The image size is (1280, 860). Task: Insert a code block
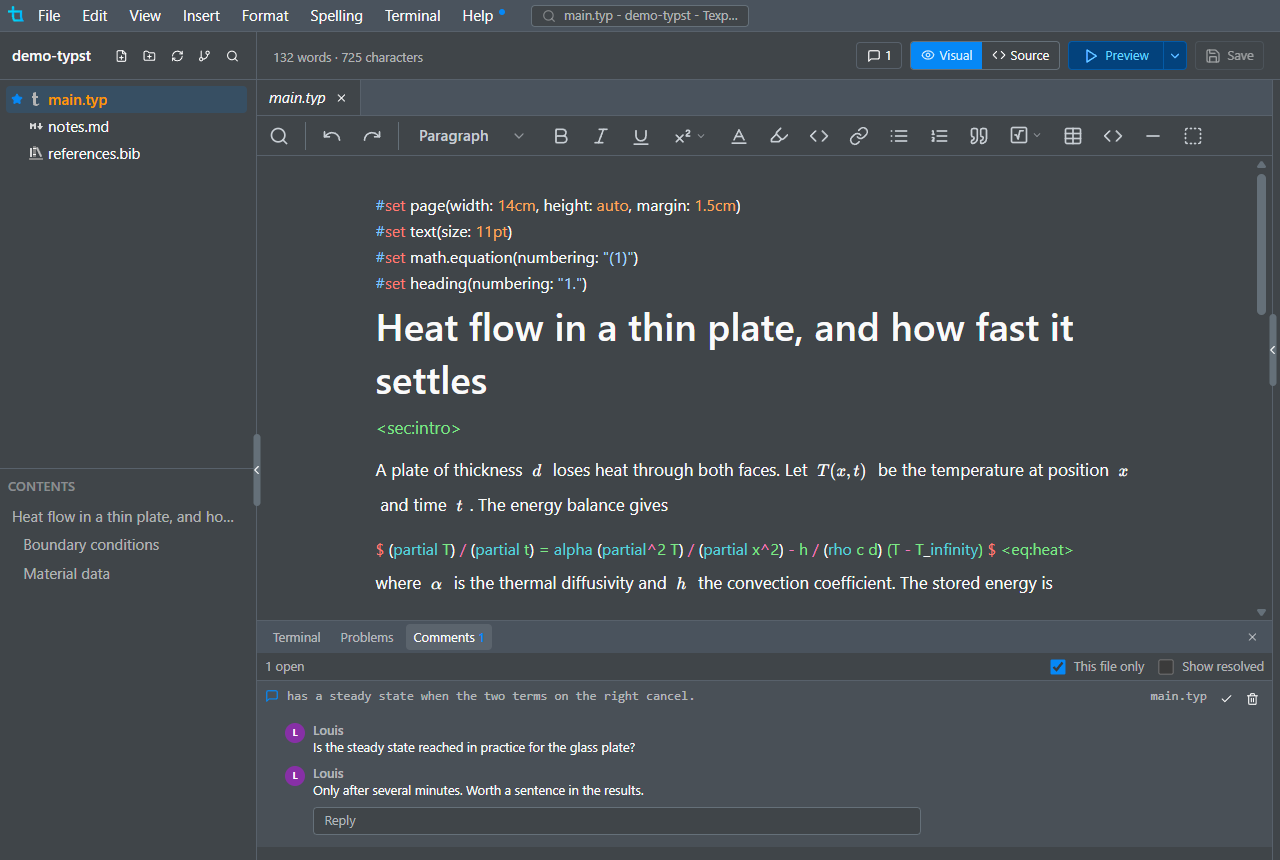[x=1113, y=136]
